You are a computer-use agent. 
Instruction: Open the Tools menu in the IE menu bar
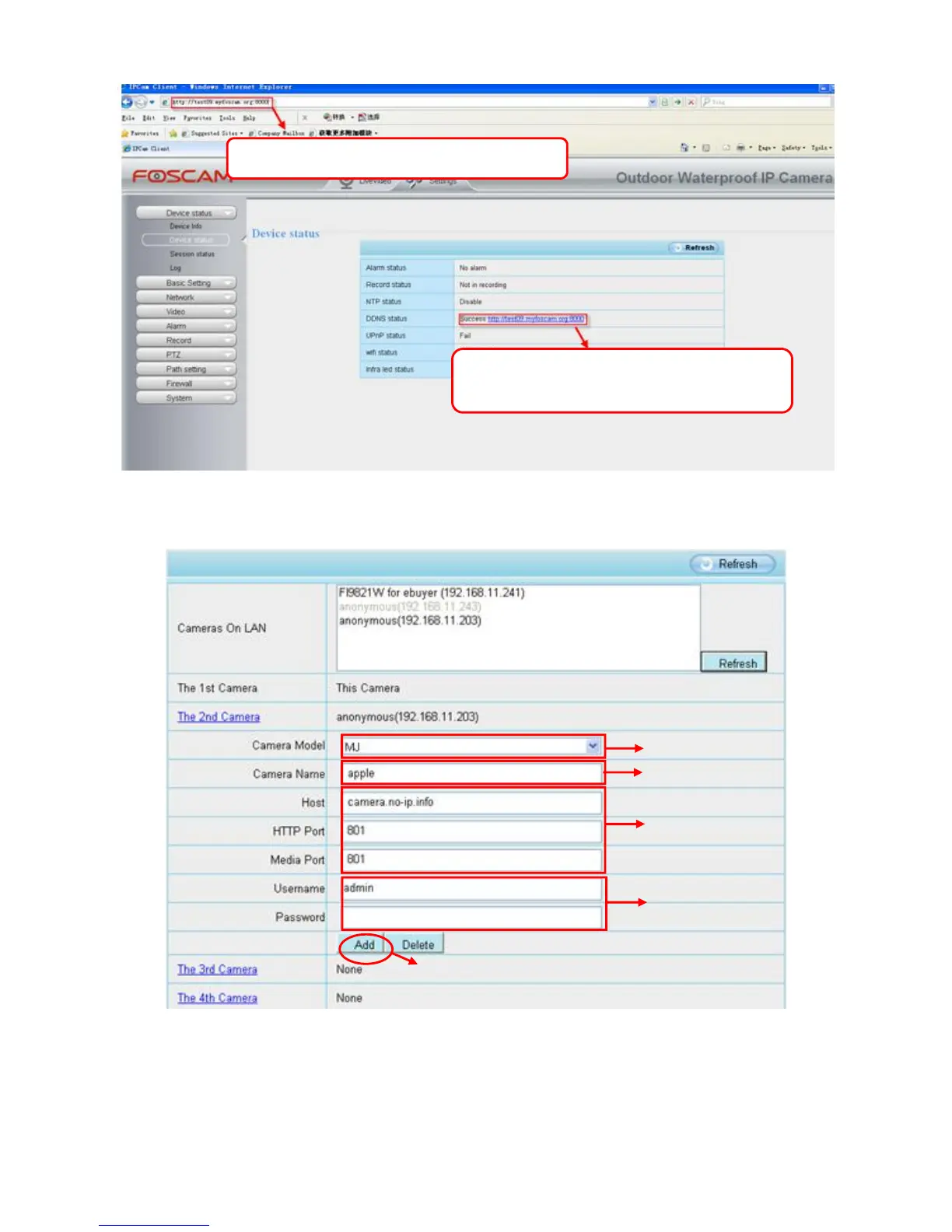pos(227,118)
